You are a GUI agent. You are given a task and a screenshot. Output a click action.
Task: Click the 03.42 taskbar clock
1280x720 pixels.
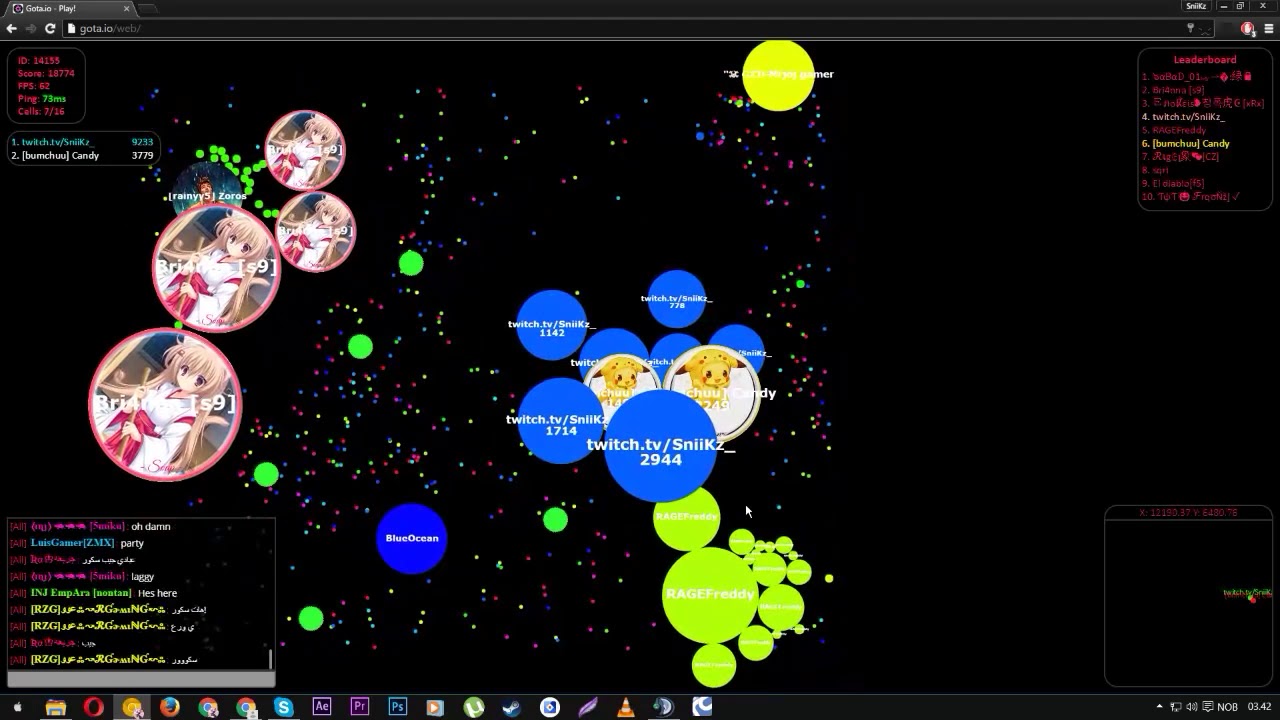(1260, 707)
